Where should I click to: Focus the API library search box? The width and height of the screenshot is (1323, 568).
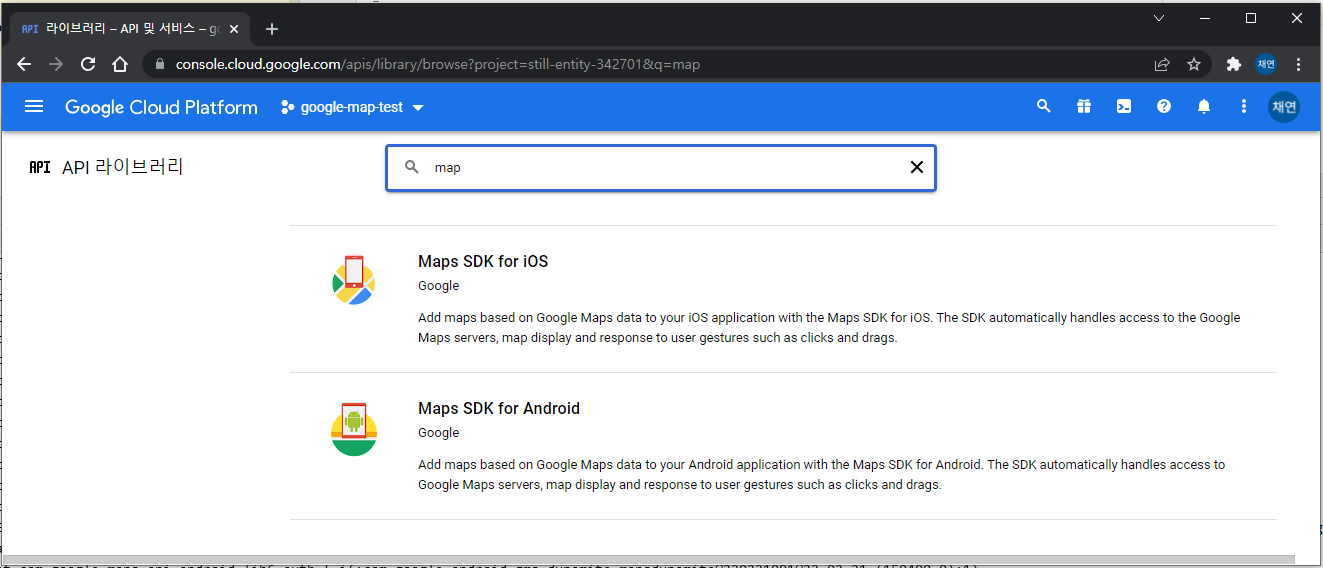pos(661,168)
